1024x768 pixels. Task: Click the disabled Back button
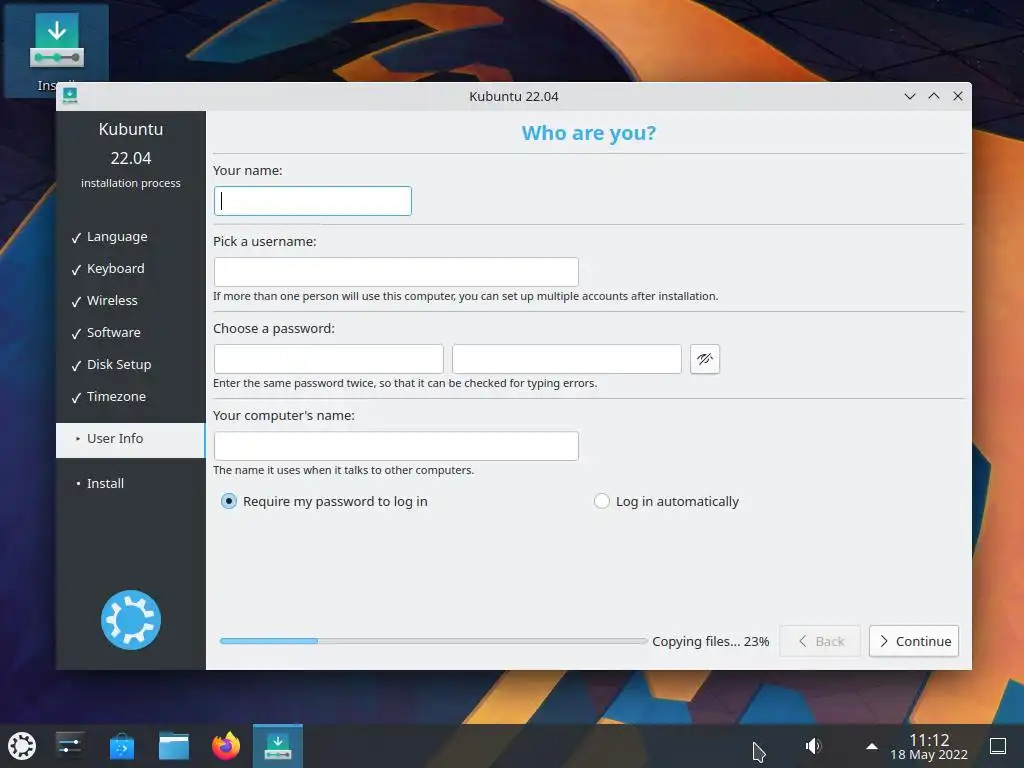(820, 641)
